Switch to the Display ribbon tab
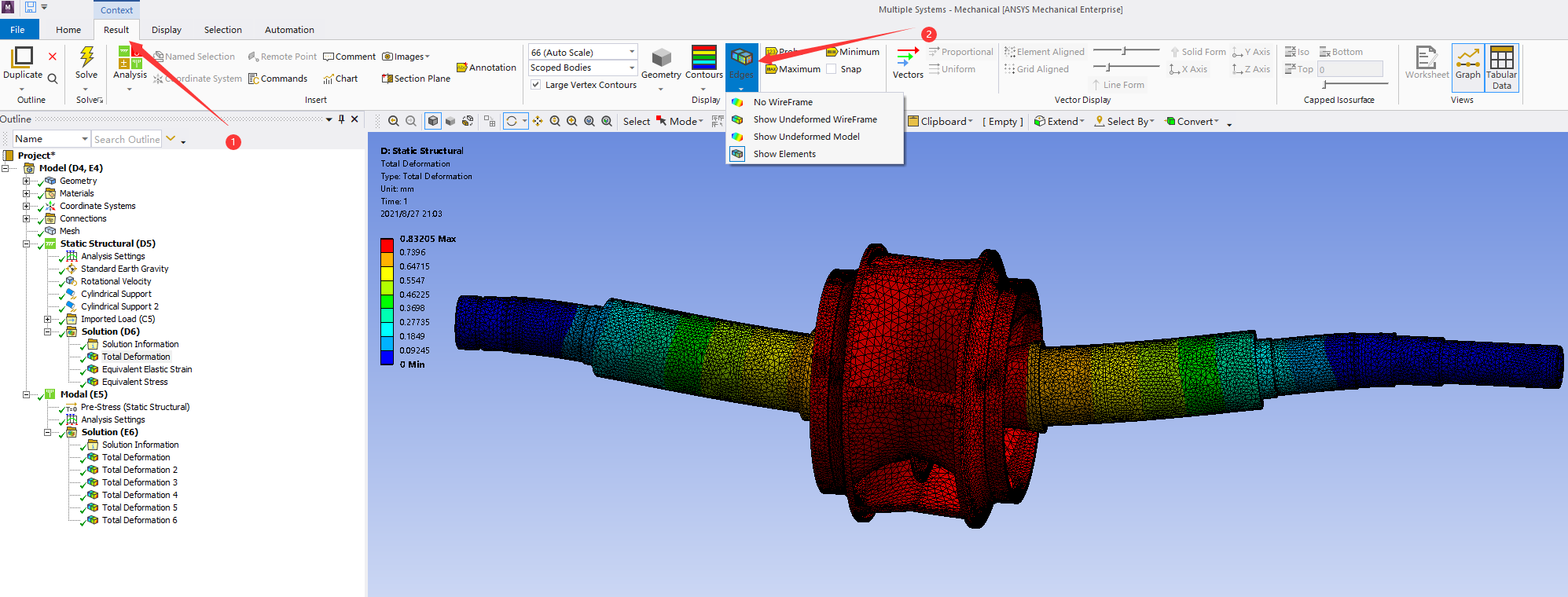1568x597 pixels. pos(166,30)
